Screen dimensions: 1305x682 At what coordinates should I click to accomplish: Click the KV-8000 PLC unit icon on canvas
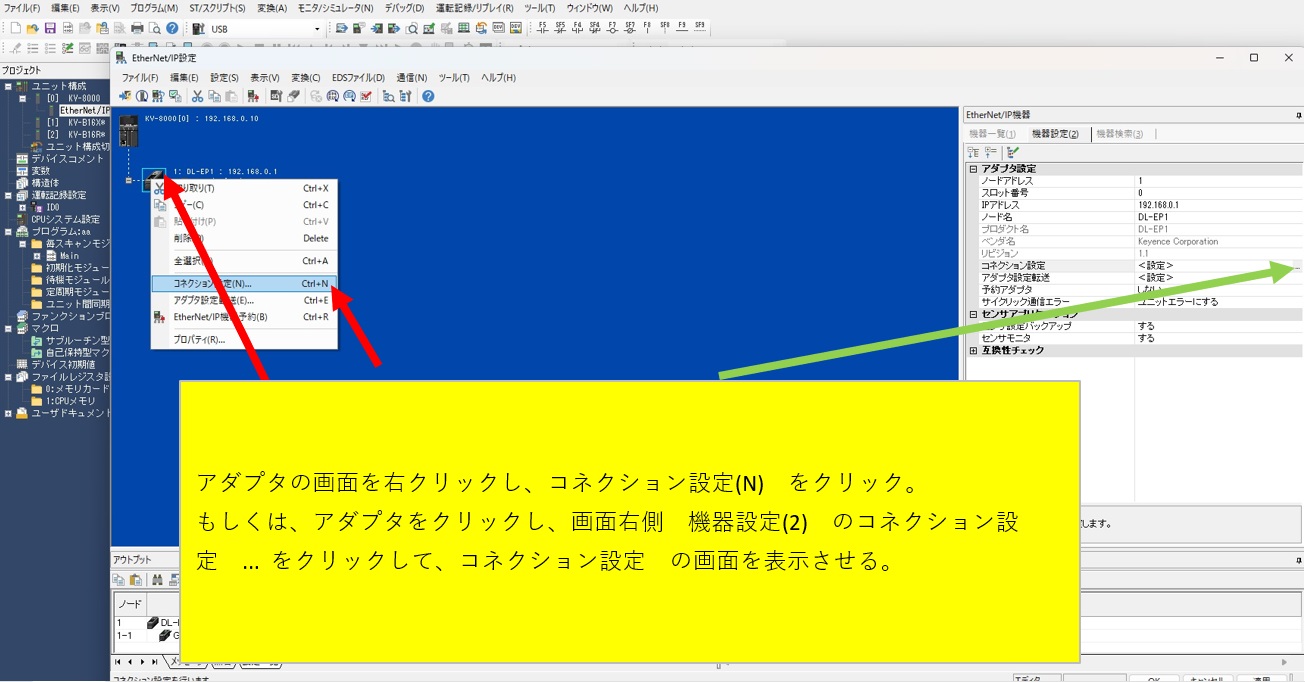pyautogui.click(x=129, y=132)
